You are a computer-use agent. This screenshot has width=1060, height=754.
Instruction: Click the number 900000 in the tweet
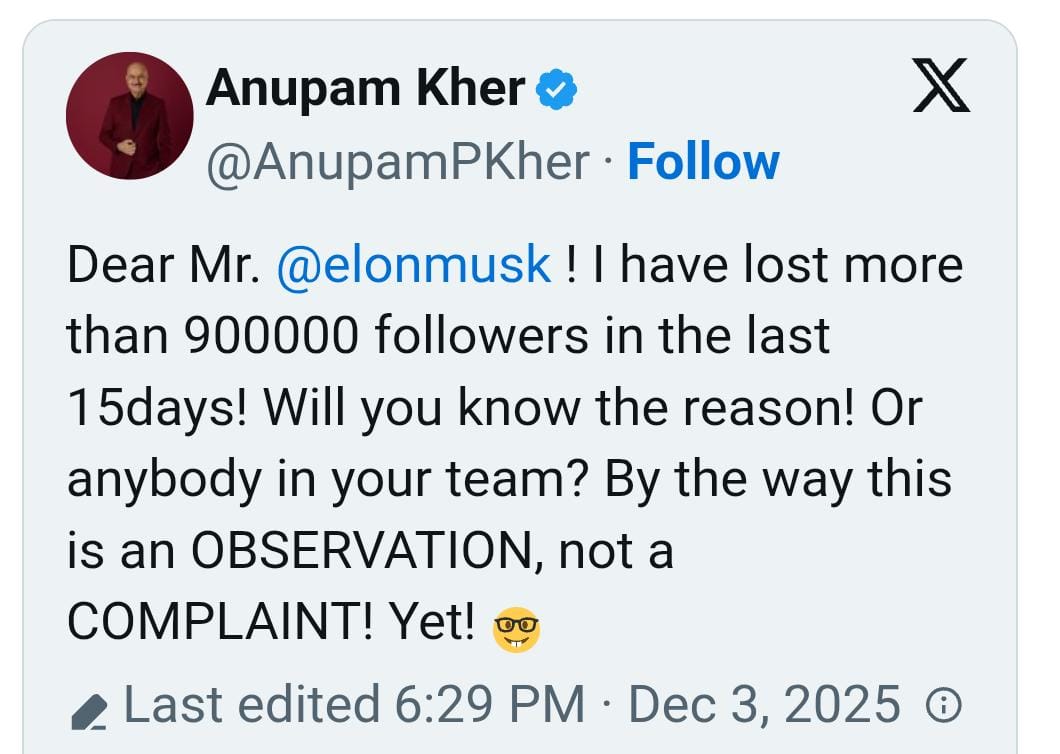[271, 336]
